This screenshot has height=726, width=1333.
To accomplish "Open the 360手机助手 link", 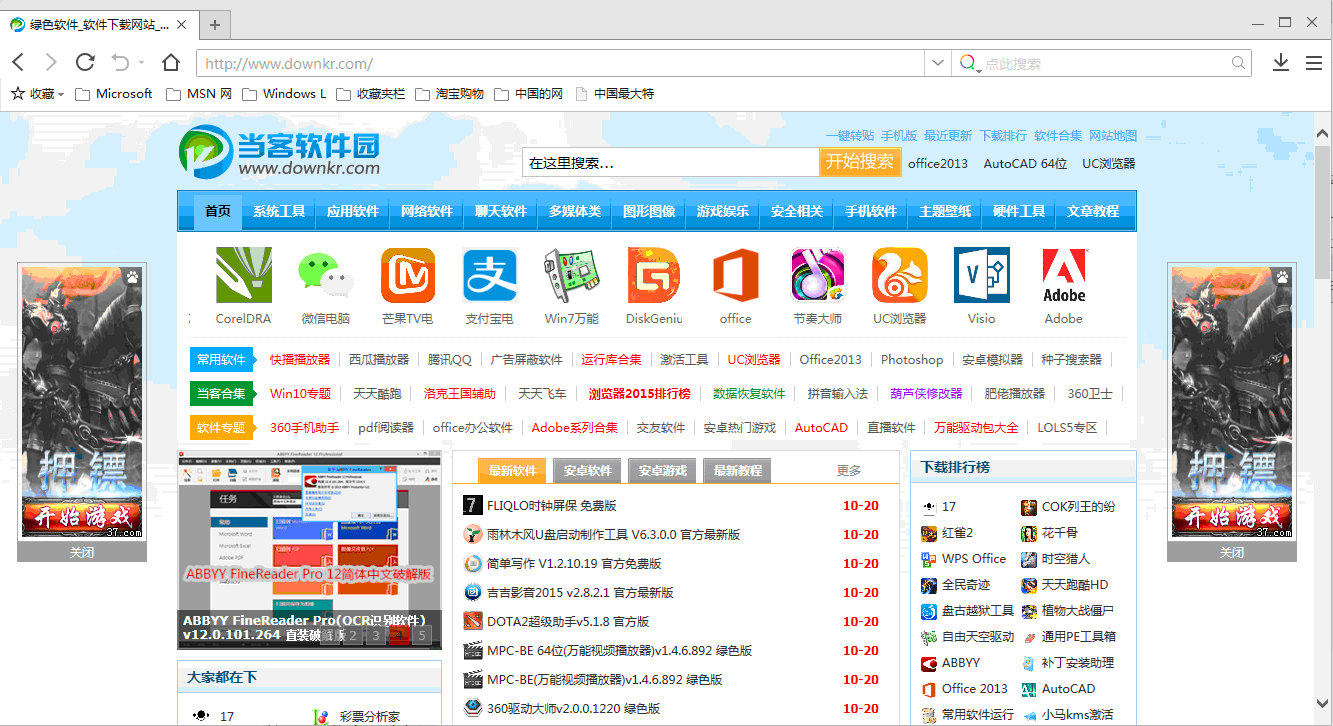I will pos(304,428).
